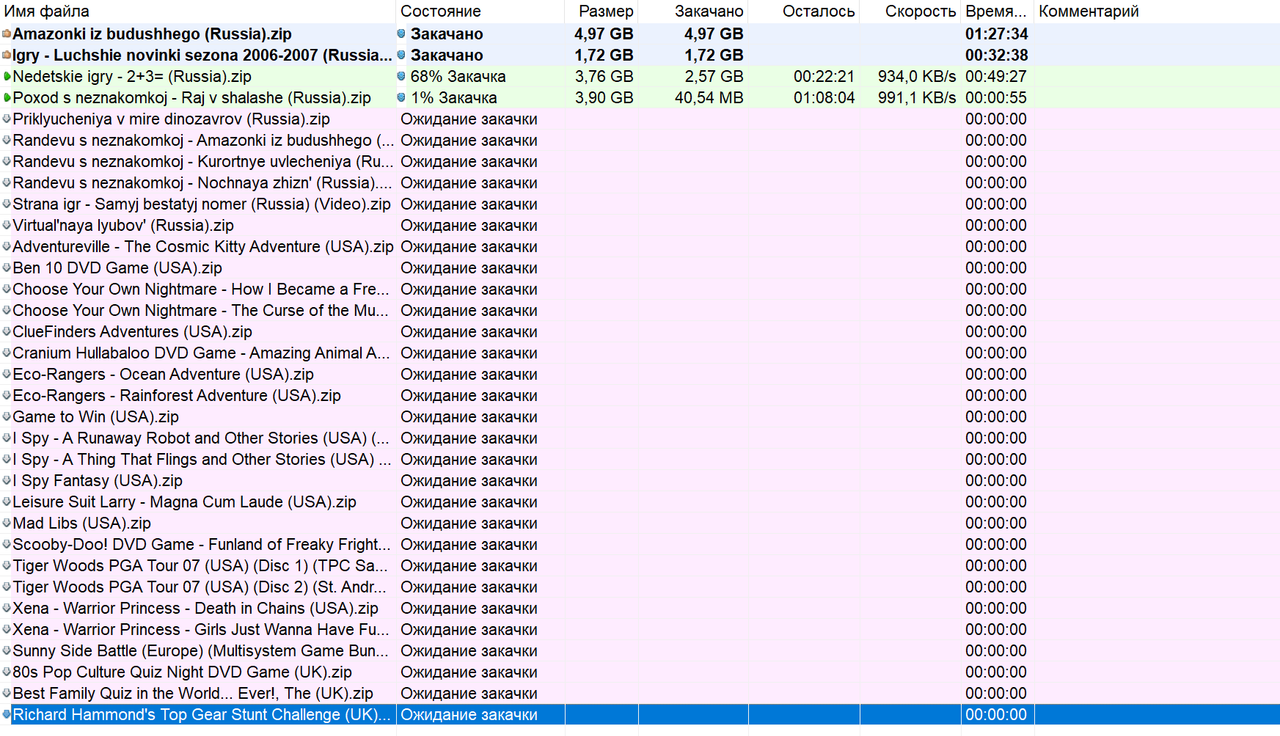The width and height of the screenshot is (1280, 736).
Task: Click the queue icon beside Virtual'naya lyubov'
Action: click(7, 225)
